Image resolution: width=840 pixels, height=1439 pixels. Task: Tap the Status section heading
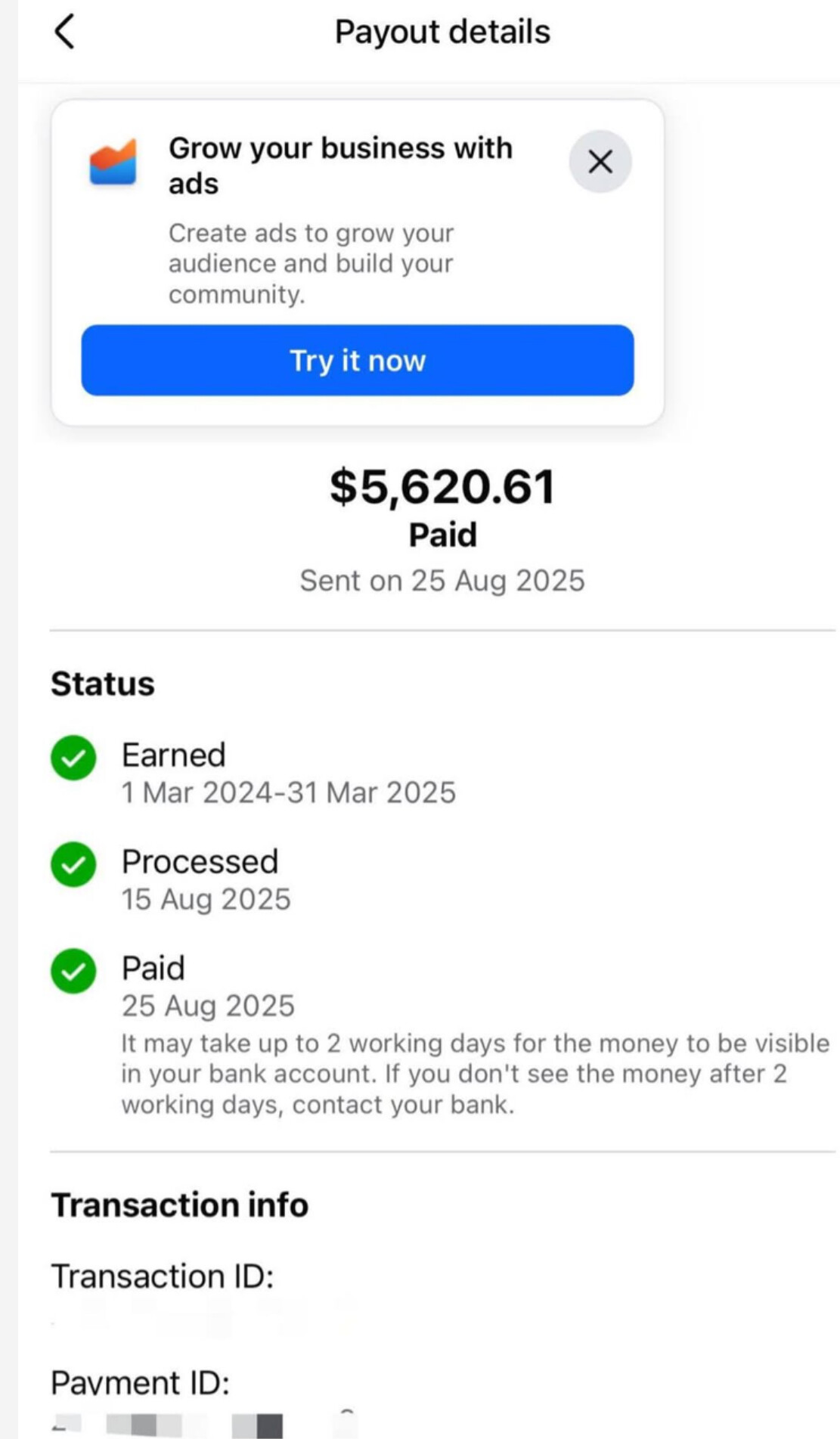pos(103,684)
